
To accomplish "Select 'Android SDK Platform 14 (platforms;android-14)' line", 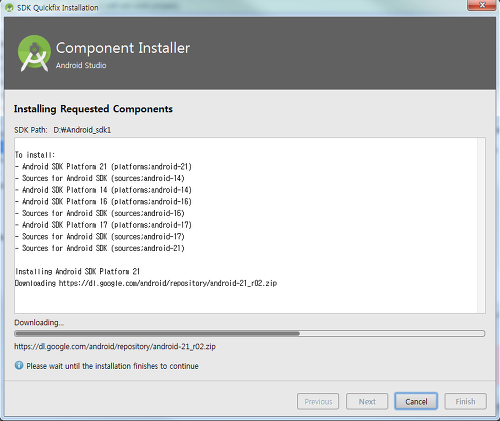I will 103,190.
